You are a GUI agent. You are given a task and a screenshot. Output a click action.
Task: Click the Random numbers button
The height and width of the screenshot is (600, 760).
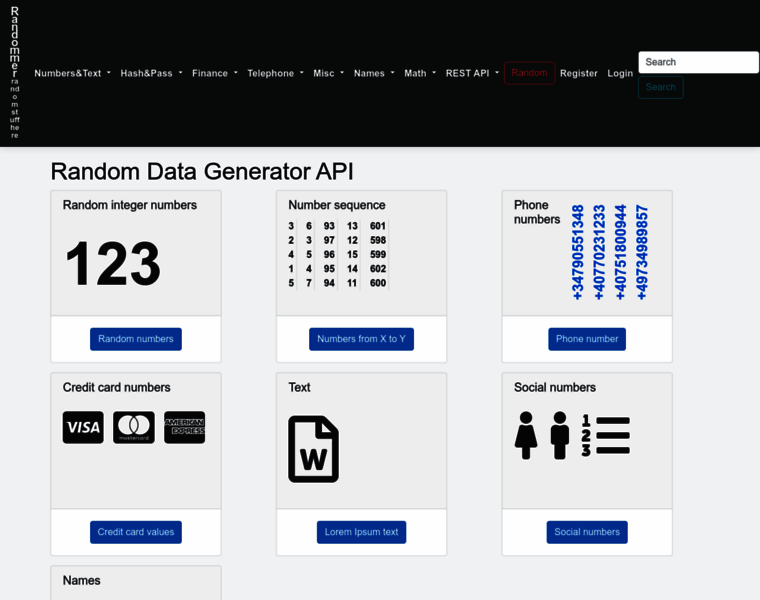[x=136, y=339]
